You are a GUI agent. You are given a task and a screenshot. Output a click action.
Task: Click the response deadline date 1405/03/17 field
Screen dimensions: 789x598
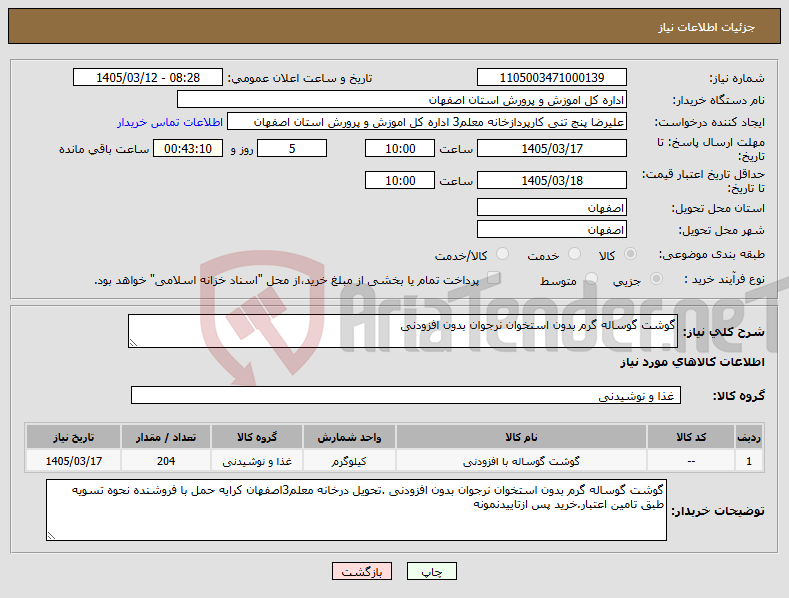[551, 148]
